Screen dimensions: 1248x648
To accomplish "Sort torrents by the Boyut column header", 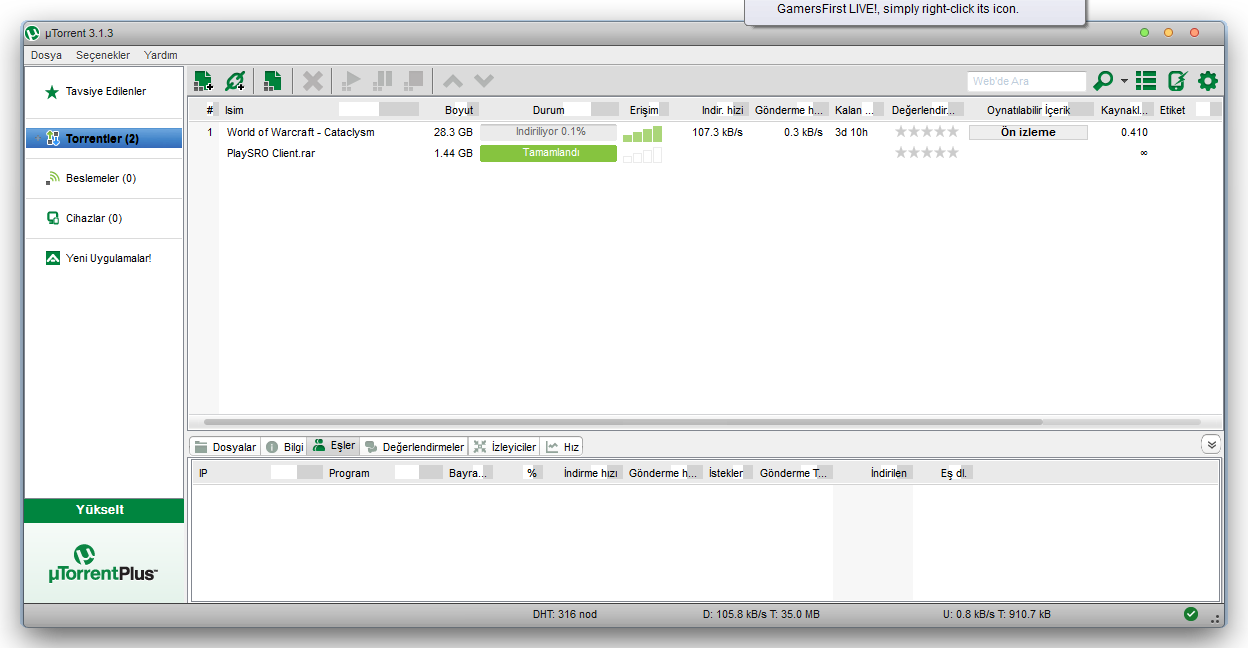I will click(449, 110).
